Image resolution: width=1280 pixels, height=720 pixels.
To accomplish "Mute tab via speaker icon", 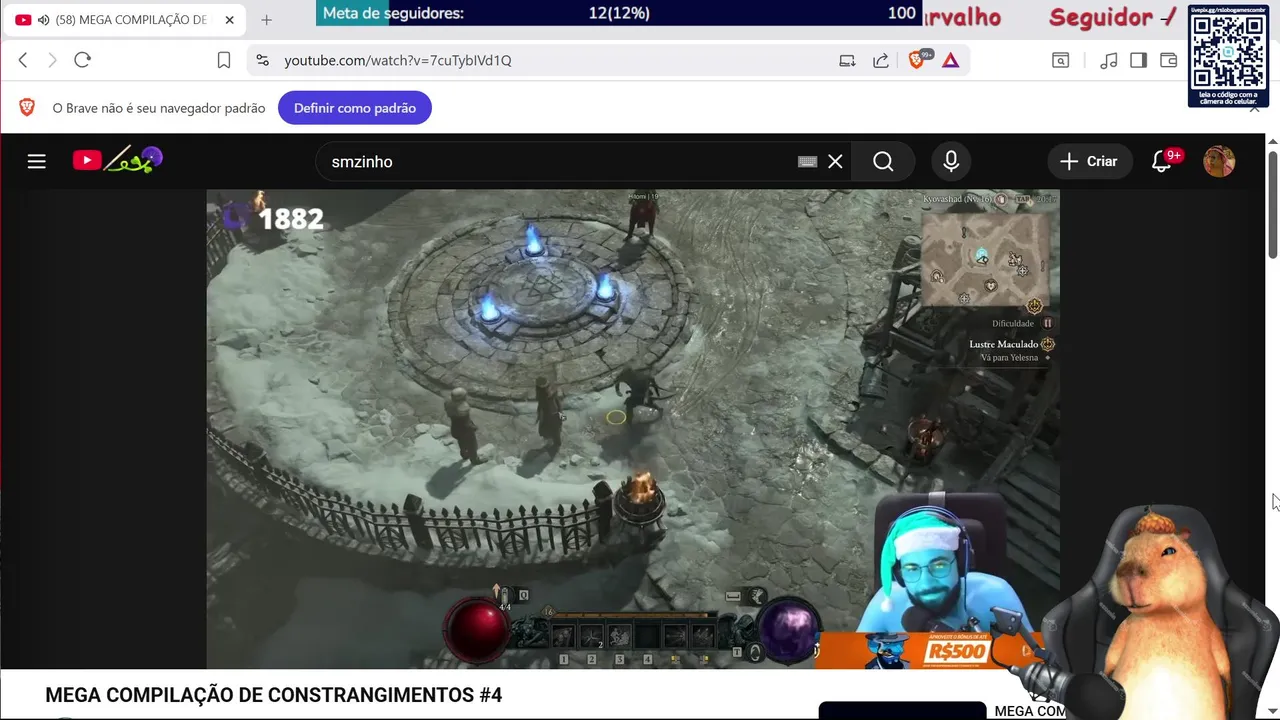I will click(x=43, y=20).
